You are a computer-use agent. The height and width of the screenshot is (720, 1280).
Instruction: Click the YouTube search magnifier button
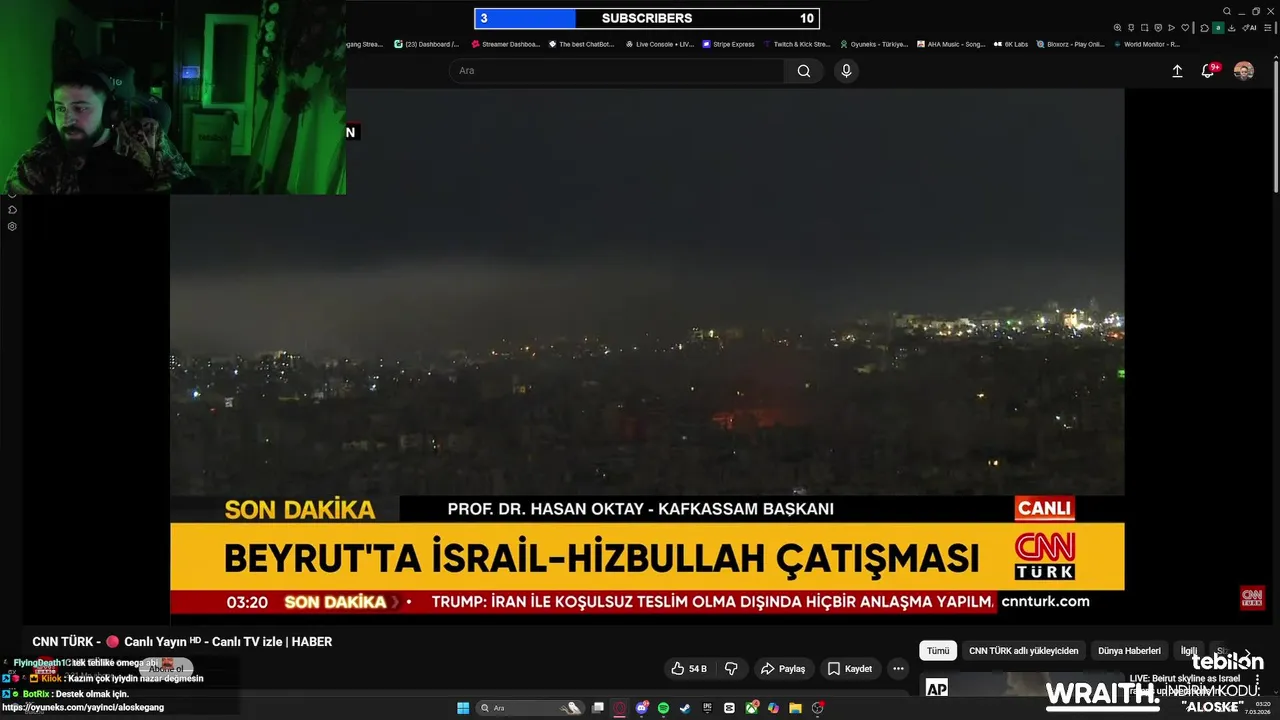point(804,71)
